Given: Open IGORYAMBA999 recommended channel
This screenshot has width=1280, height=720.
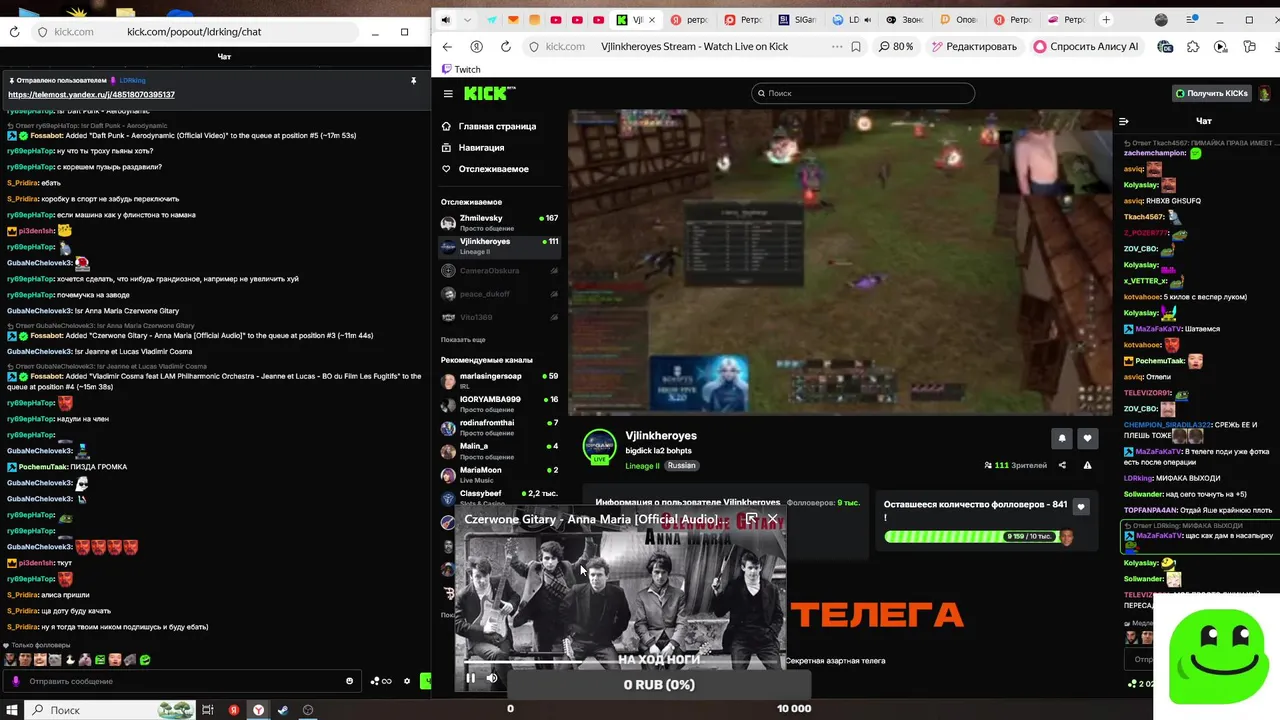Looking at the screenshot, I should point(499,404).
